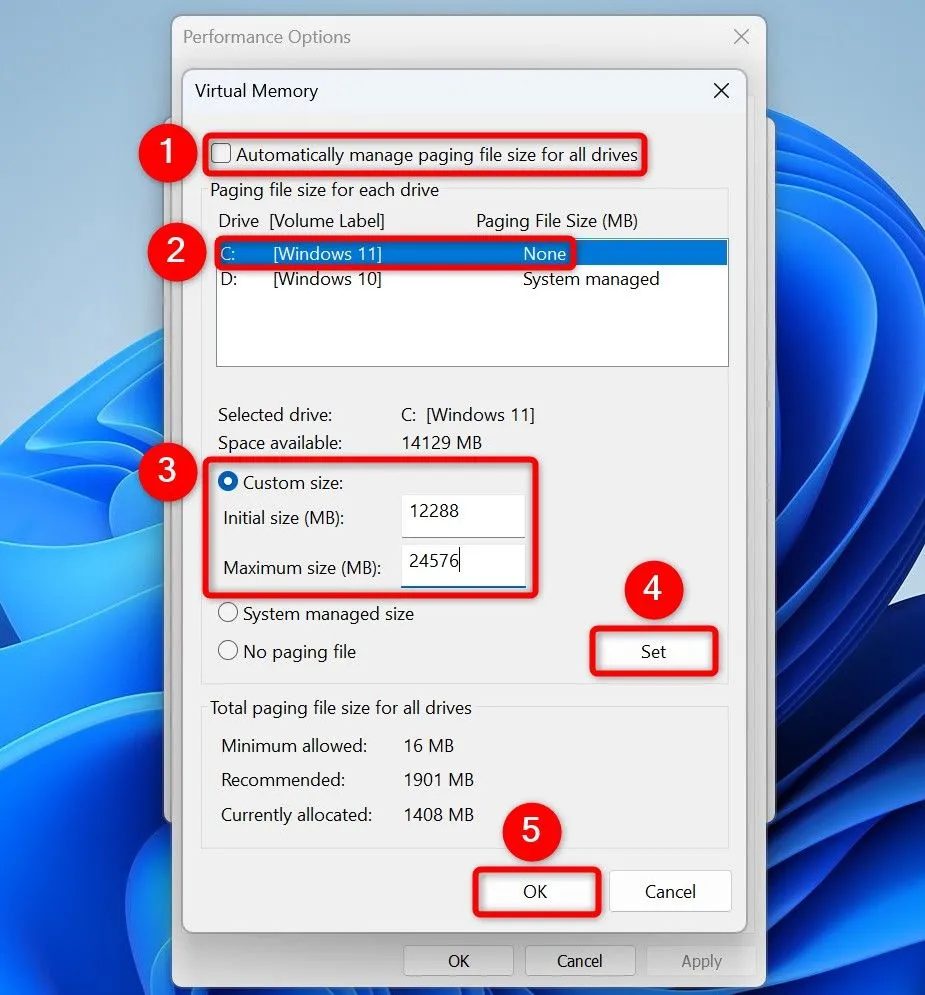Image resolution: width=925 pixels, height=995 pixels.
Task: Close the Virtual Memory window
Action: click(721, 91)
